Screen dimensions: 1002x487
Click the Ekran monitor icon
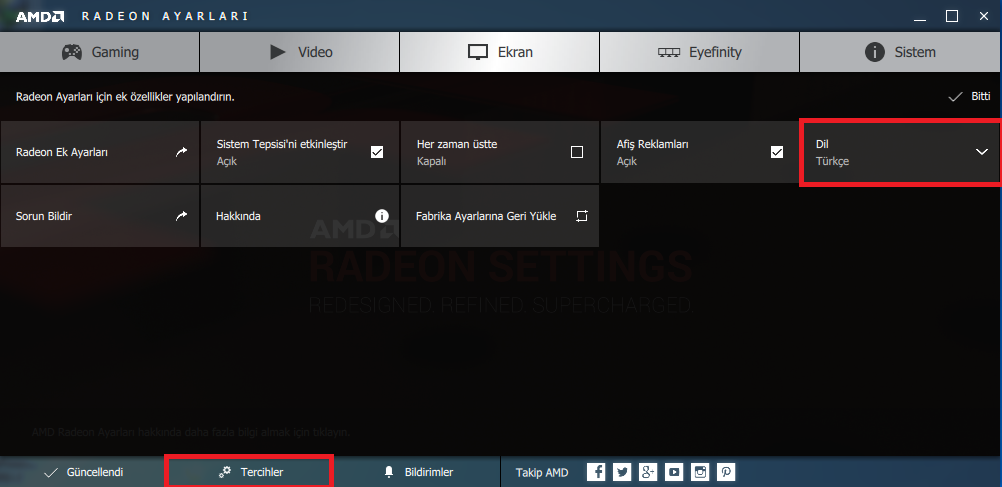(x=478, y=52)
